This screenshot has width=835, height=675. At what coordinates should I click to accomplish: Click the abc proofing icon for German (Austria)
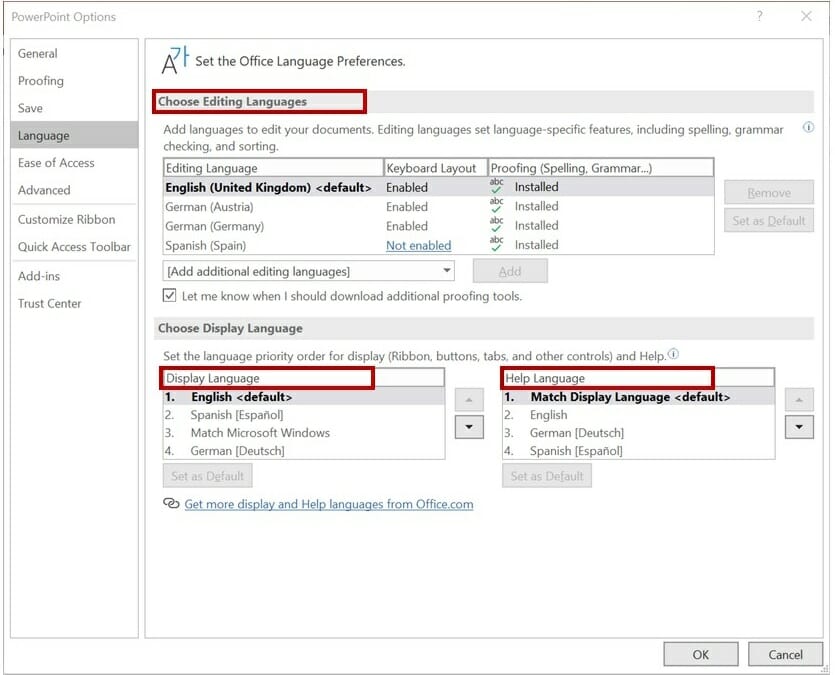497,204
